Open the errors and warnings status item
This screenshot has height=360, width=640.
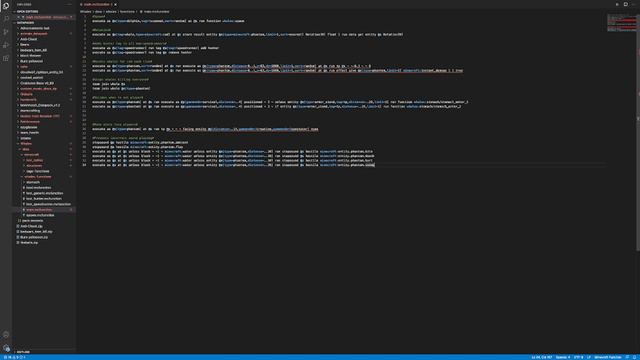[x=15, y=358]
